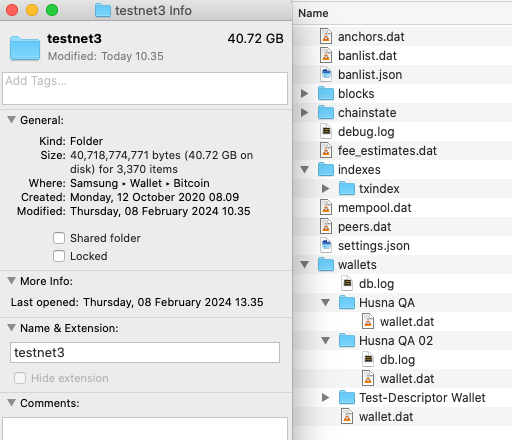Image resolution: width=512 pixels, height=440 pixels.
Task: Select the debug.log file icon
Action: click(x=326, y=131)
